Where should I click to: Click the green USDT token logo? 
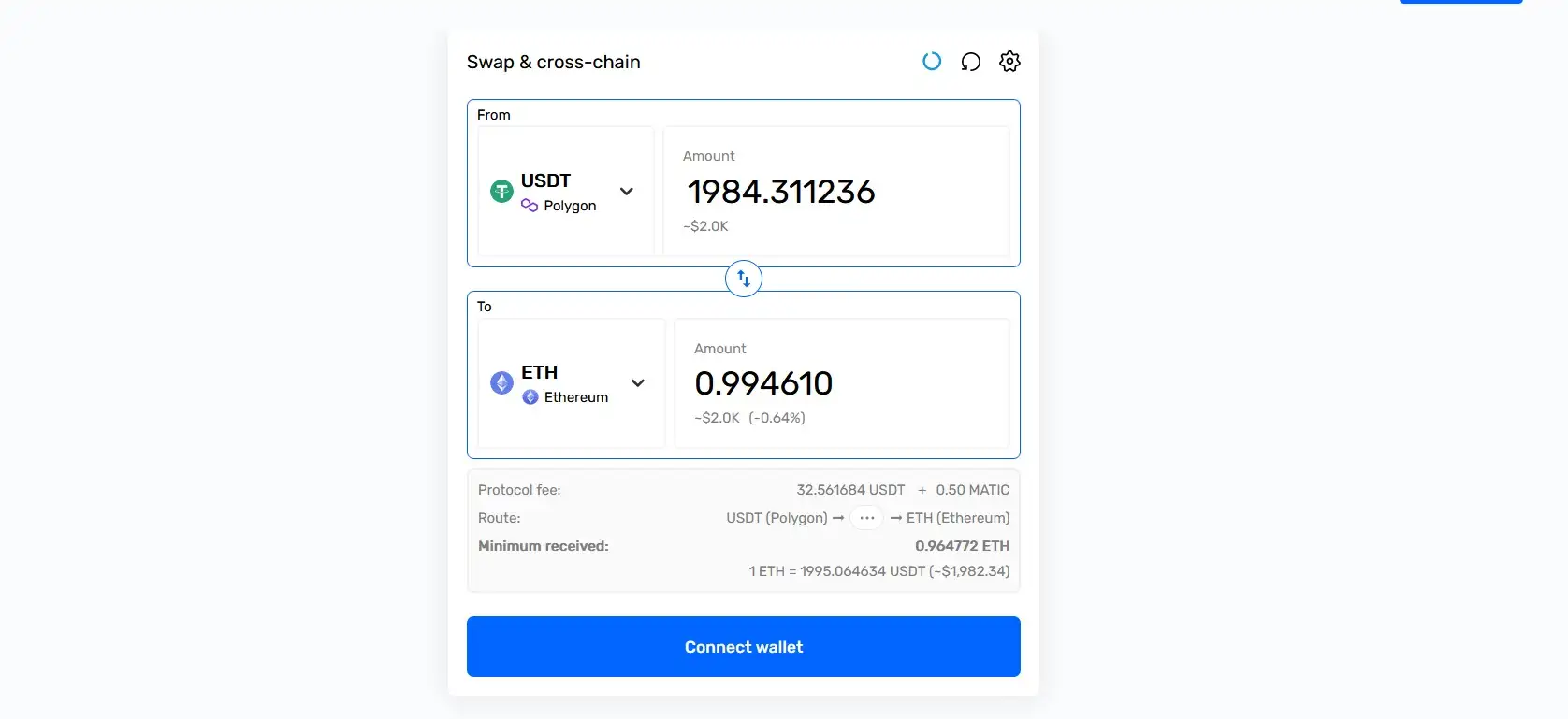click(501, 192)
